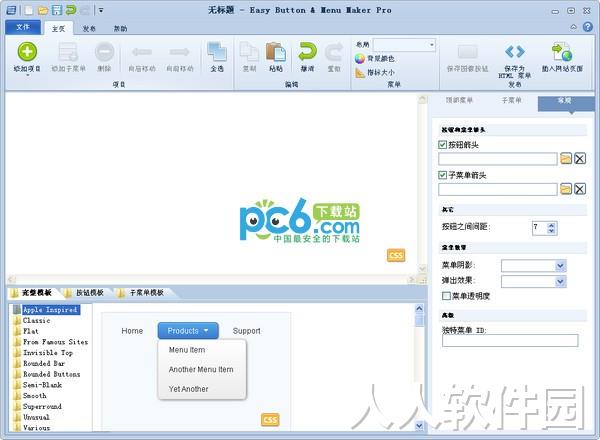
Task: Click the grey Delete circle icon in the ribbon
Action: (104, 52)
